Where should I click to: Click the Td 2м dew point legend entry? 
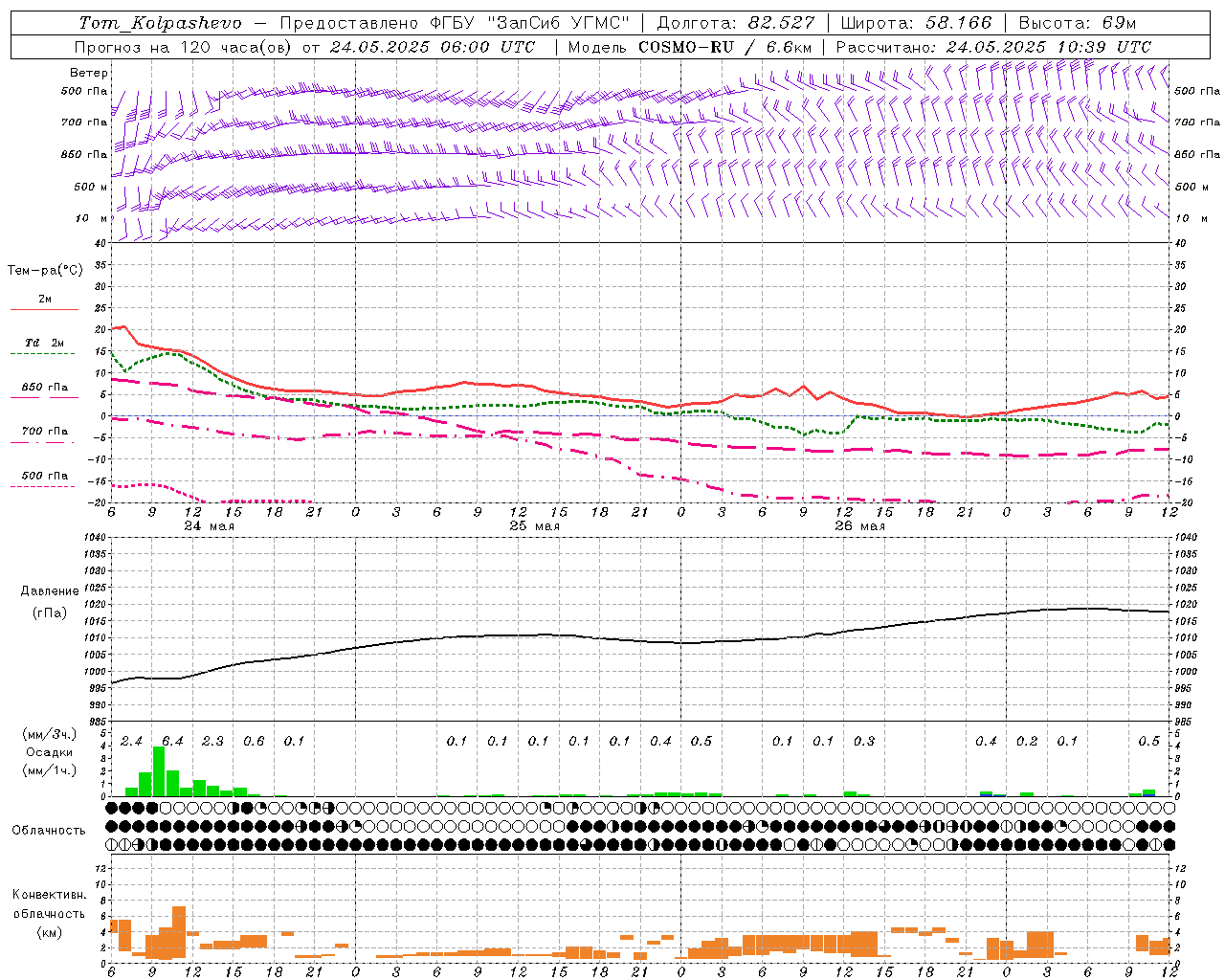44,343
